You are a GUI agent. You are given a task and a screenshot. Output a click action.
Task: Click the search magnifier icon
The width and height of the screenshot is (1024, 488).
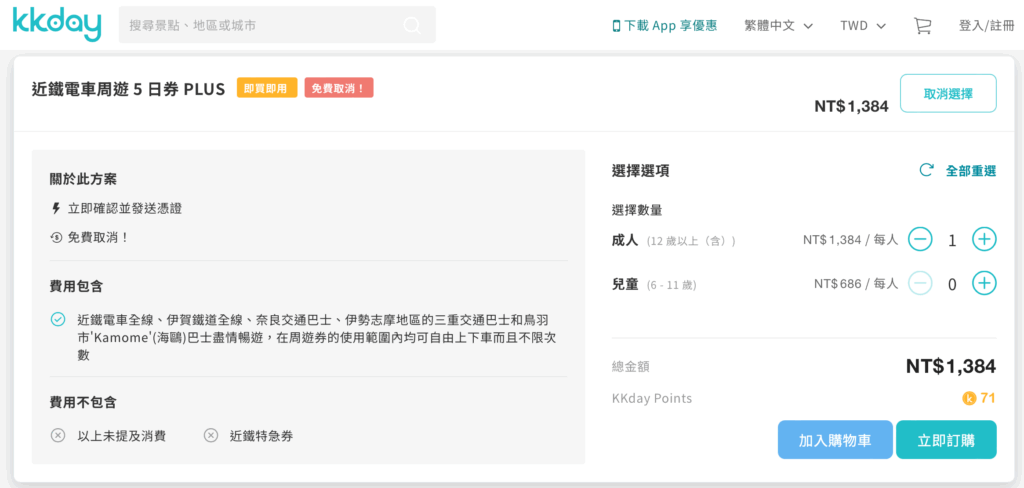[412, 25]
